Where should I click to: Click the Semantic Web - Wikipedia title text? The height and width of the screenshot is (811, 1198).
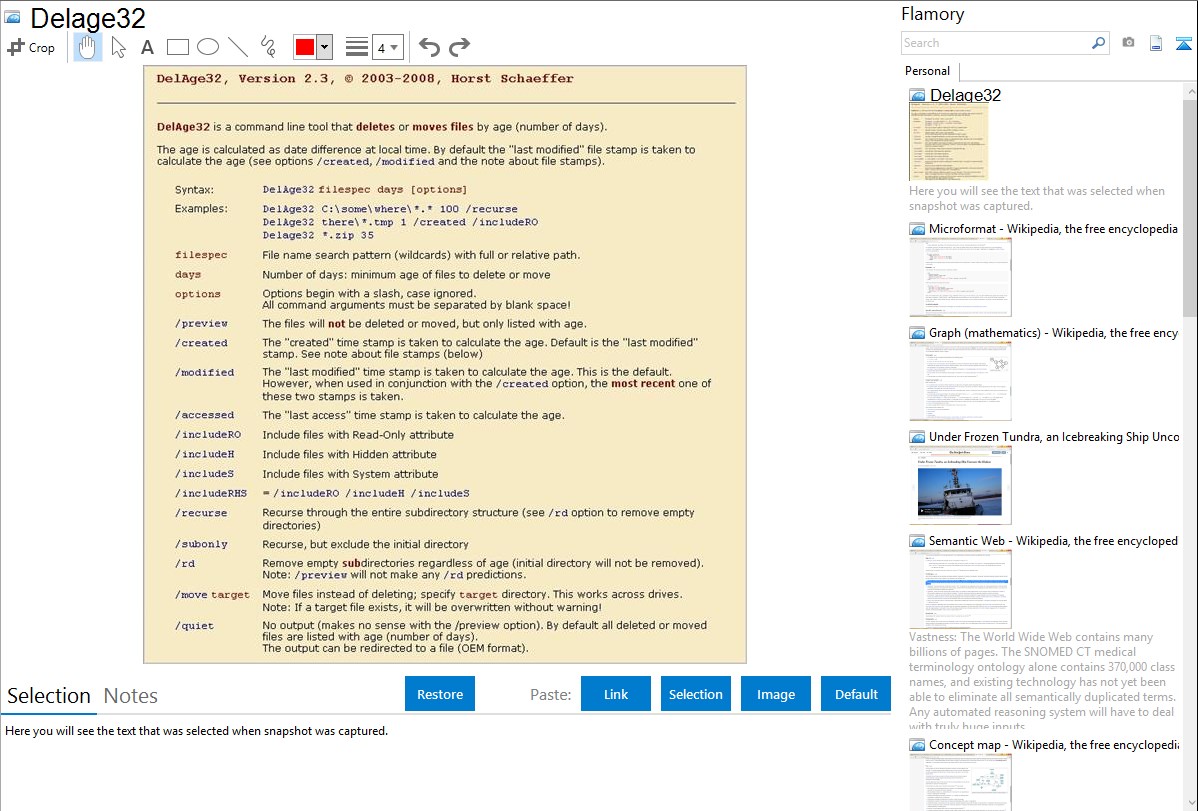pos(1053,540)
